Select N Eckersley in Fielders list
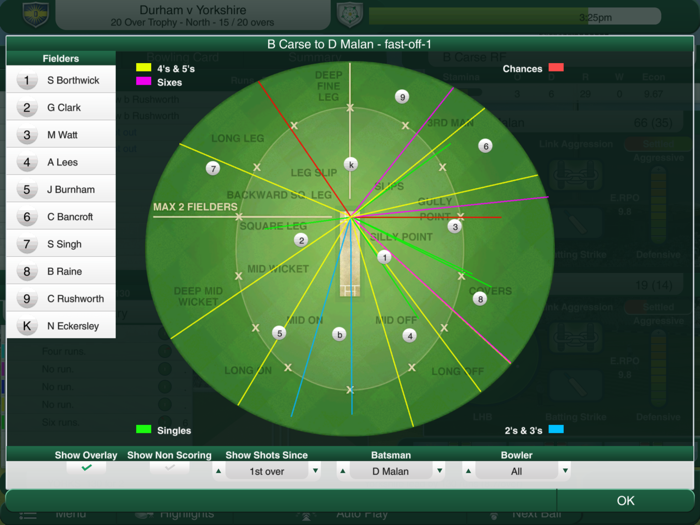 pyautogui.click(x=61, y=326)
